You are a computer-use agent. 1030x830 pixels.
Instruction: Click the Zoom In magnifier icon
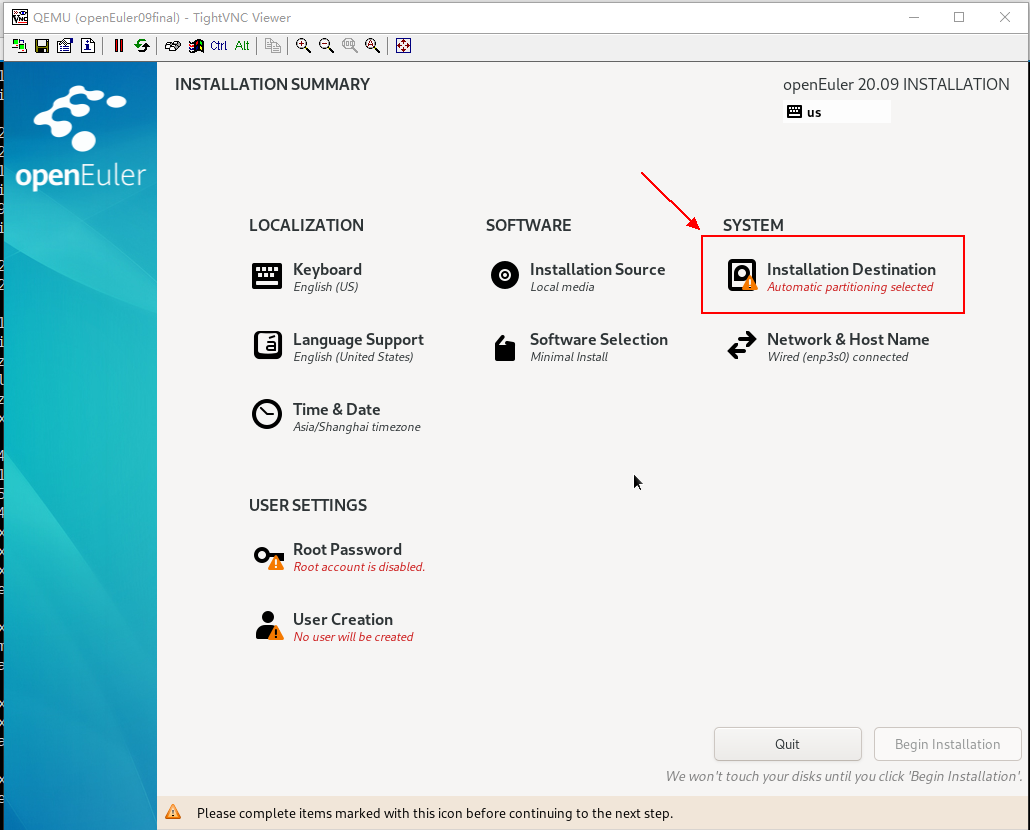click(x=303, y=46)
